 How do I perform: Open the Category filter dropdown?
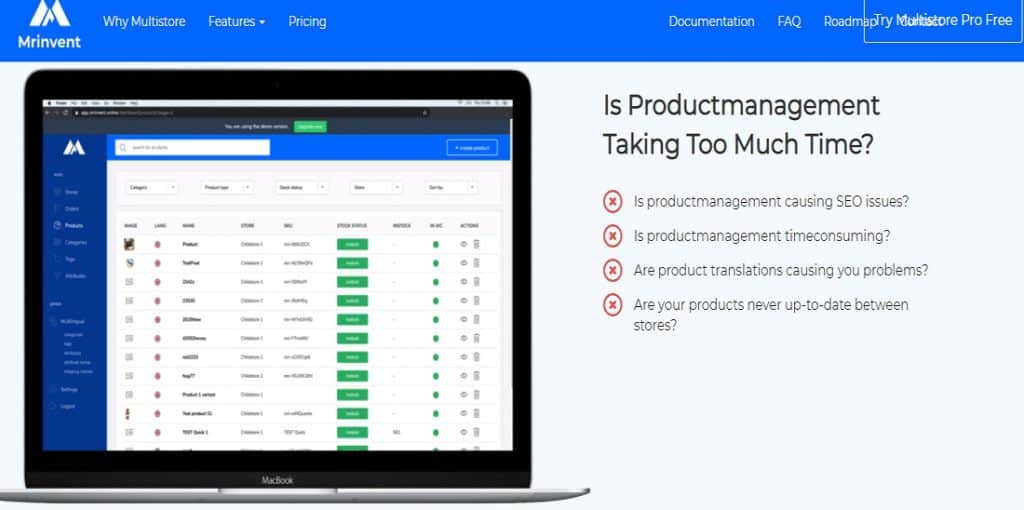(x=152, y=187)
